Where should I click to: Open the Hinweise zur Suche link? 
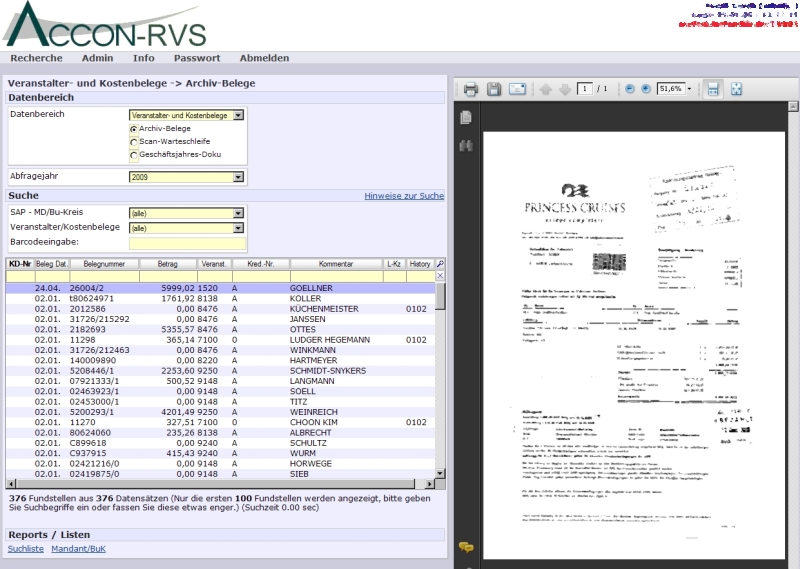point(404,196)
